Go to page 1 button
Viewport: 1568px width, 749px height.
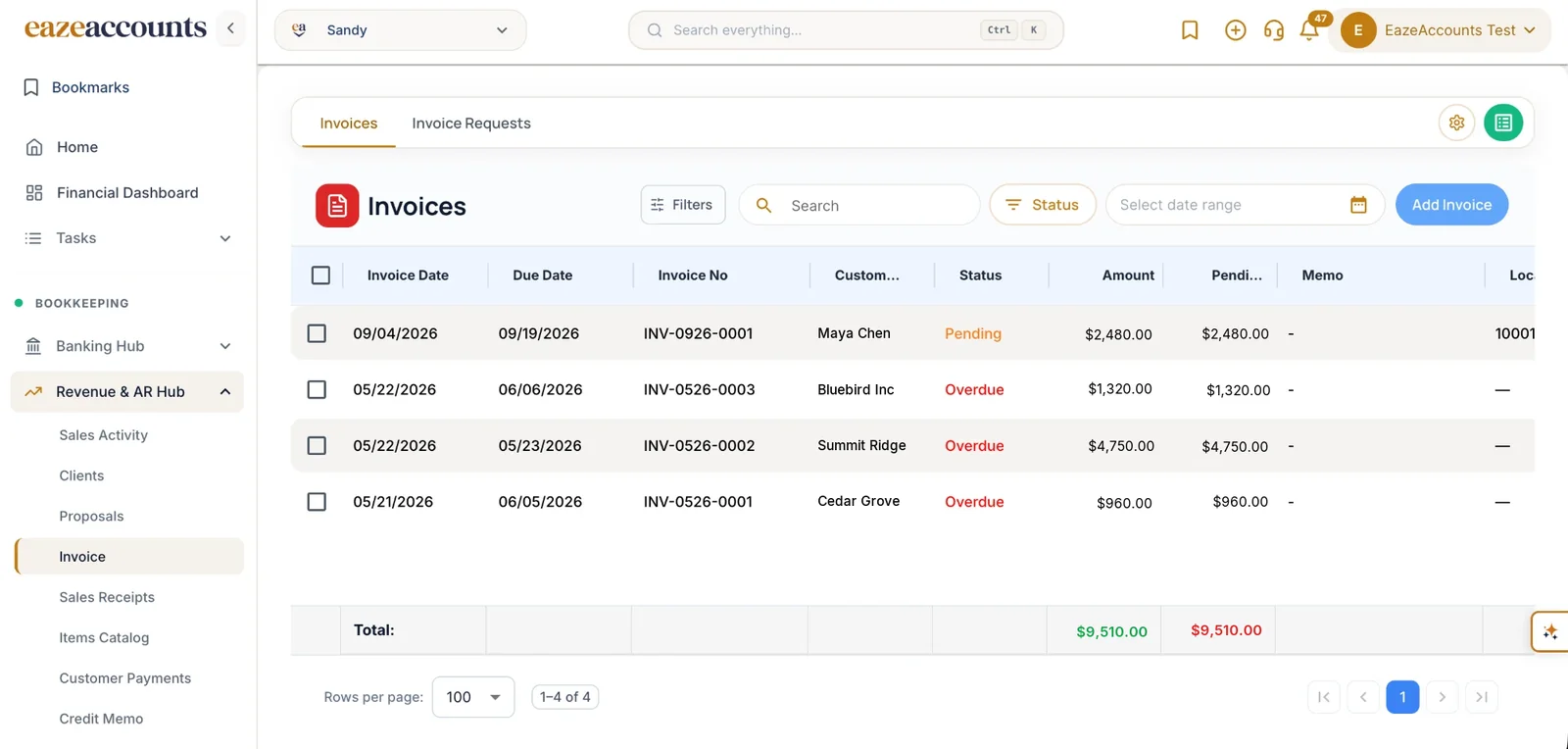click(1402, 697)
